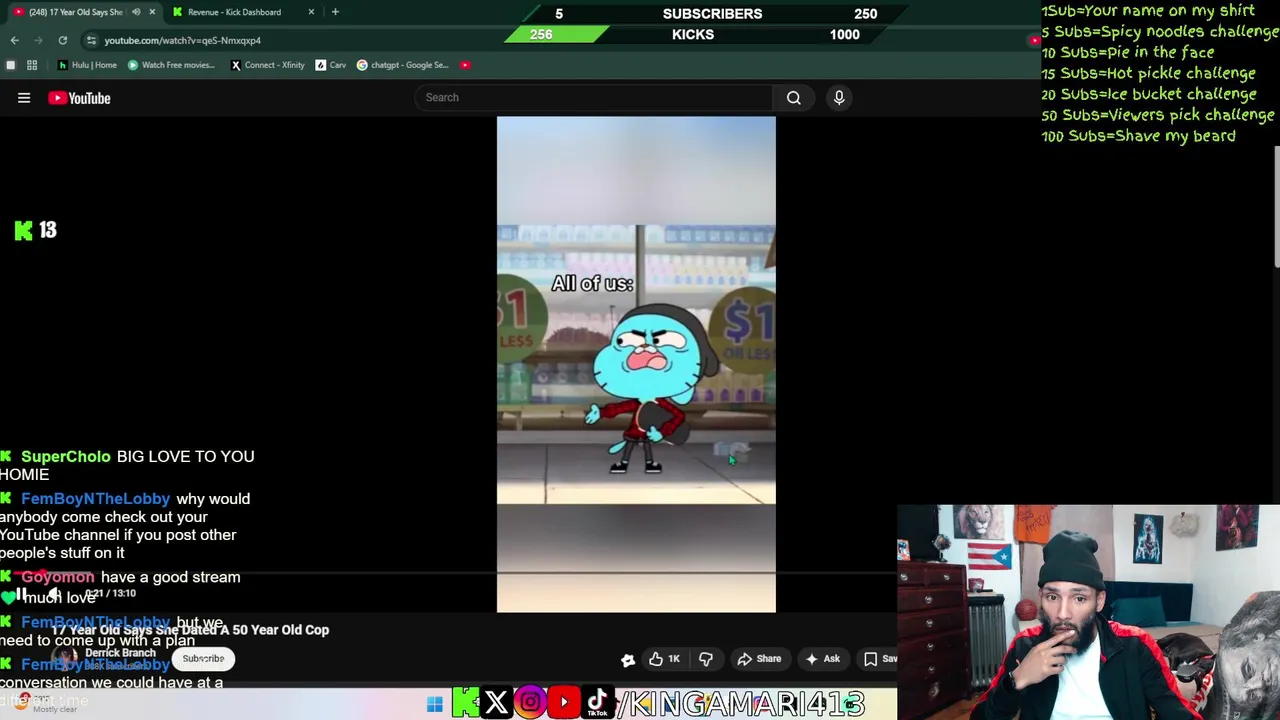Open a new browser tab
Viewport: 1280px width, 720px height.
pyautogui.click(x=335, y=12)
